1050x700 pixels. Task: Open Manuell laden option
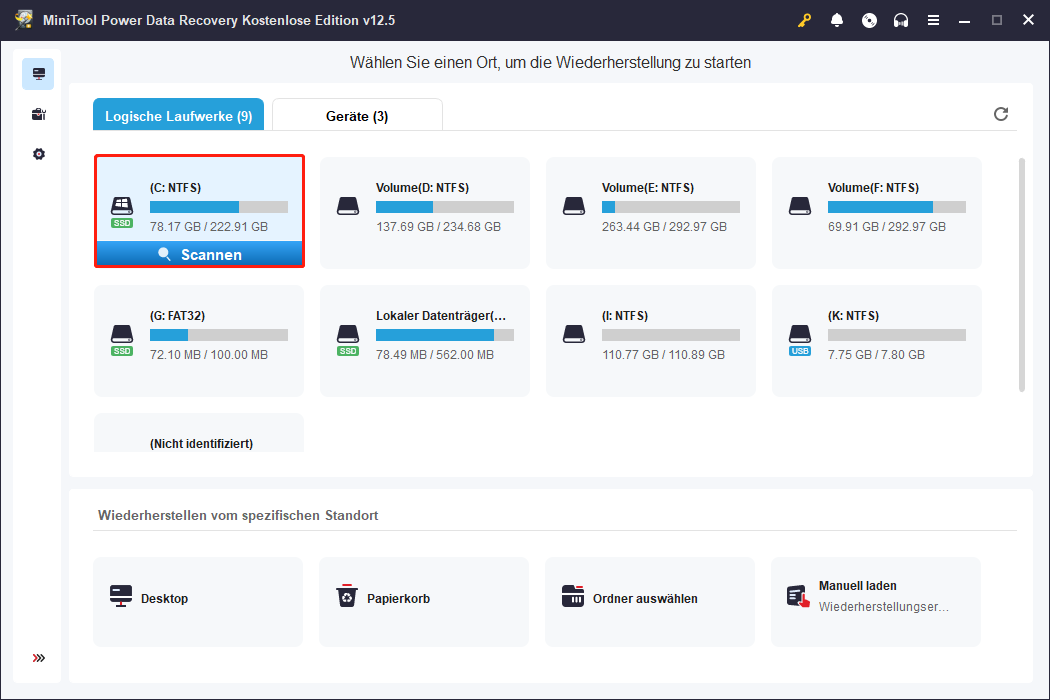pos(876,602)
